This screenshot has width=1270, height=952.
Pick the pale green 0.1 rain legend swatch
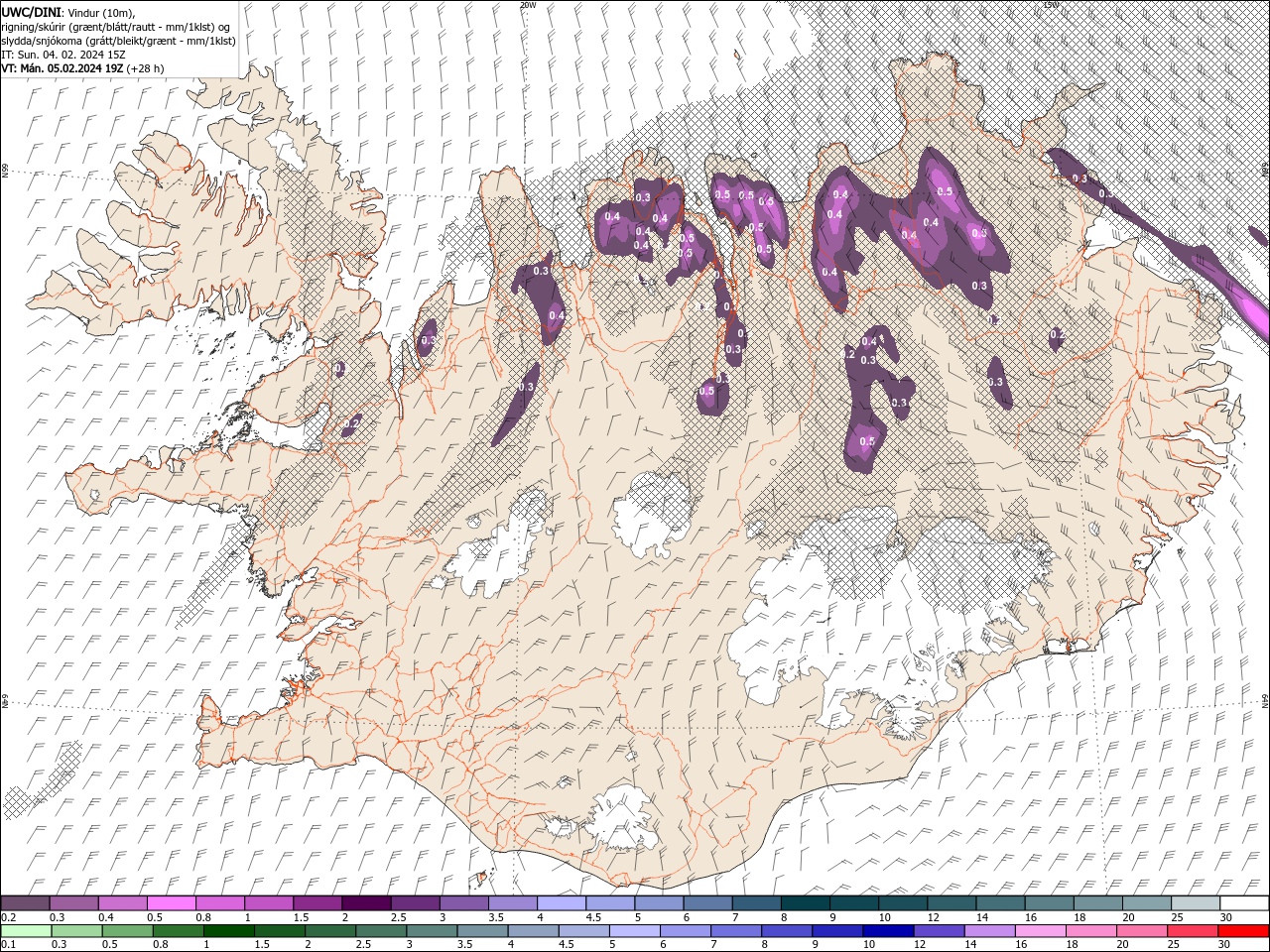[26, 931]
